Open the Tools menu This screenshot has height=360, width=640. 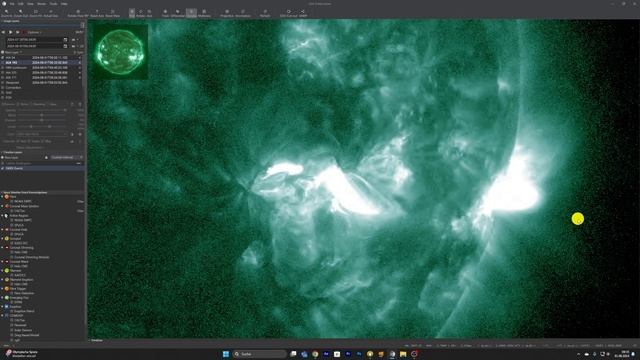click(53, 4)
